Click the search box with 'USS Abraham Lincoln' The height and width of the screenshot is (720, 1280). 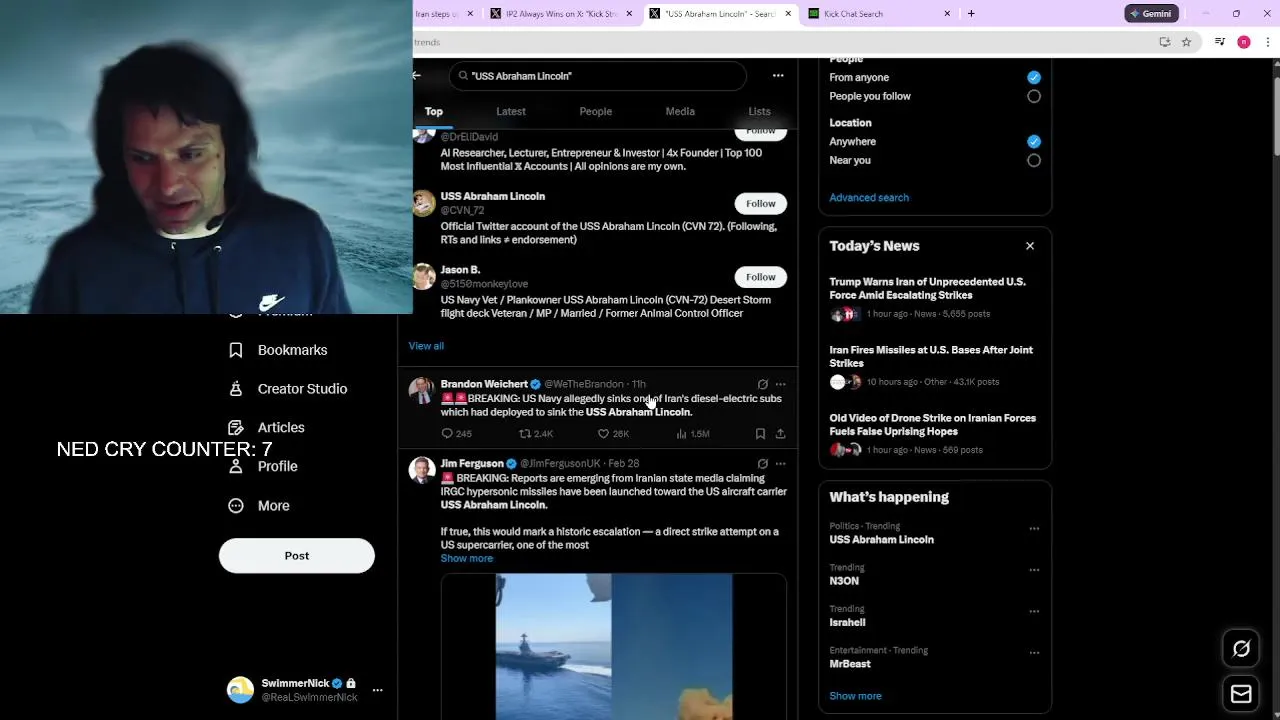598,76
